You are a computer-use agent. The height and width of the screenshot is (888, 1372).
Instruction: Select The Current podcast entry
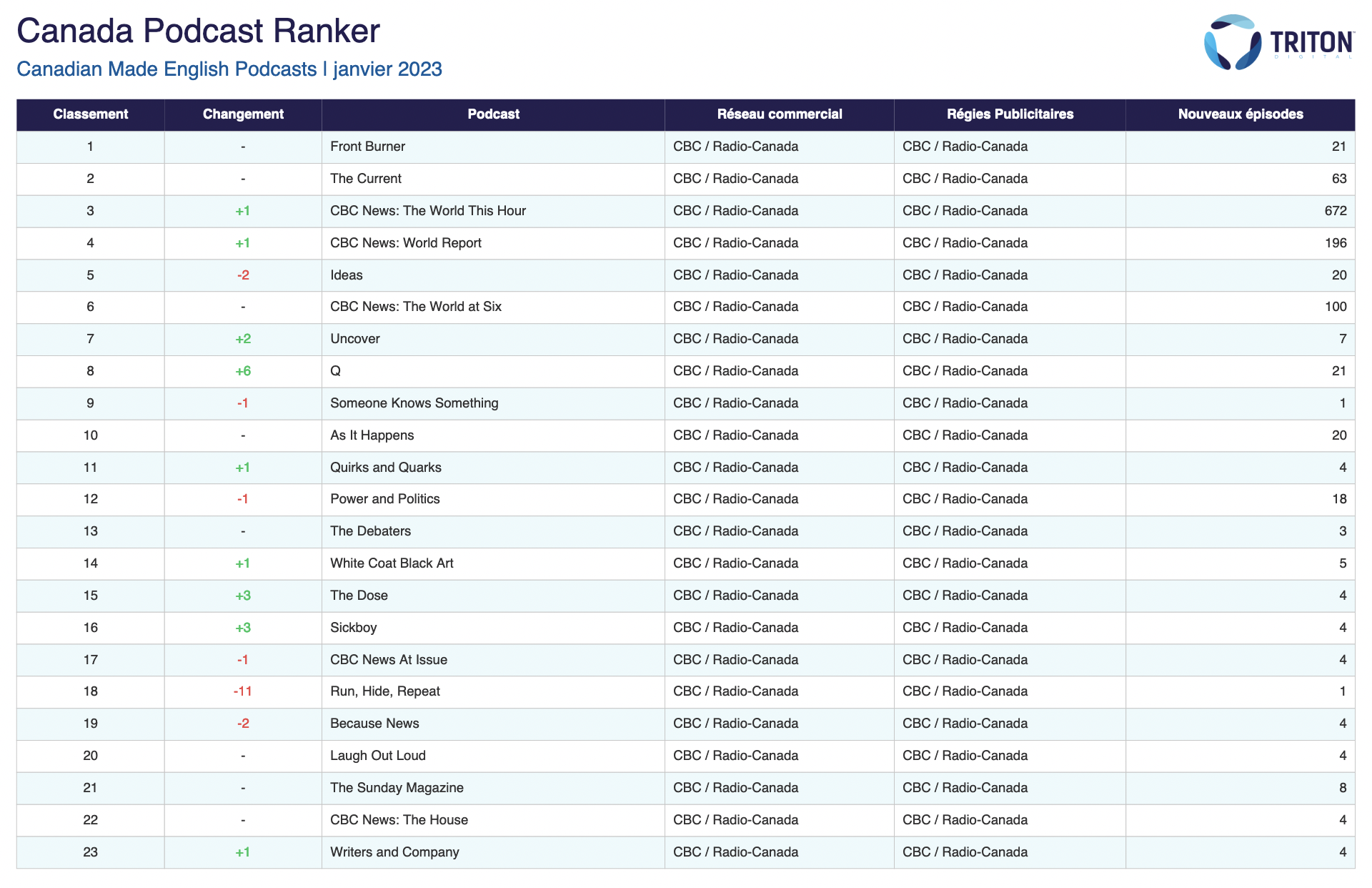point(366,179)
